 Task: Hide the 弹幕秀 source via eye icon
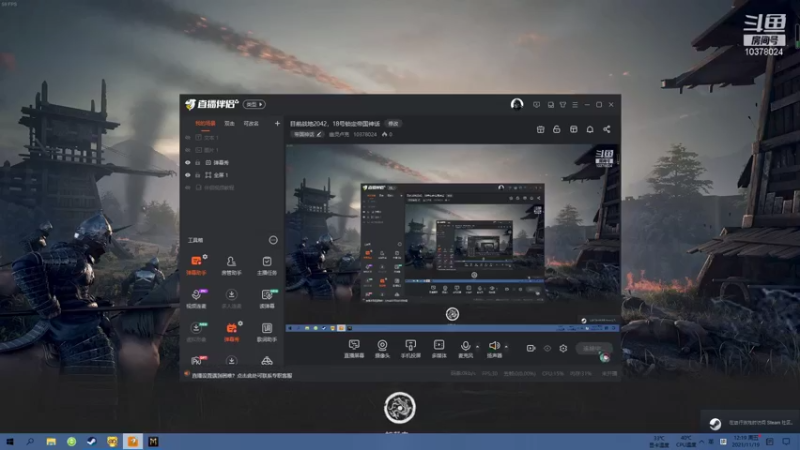[188, 163]
